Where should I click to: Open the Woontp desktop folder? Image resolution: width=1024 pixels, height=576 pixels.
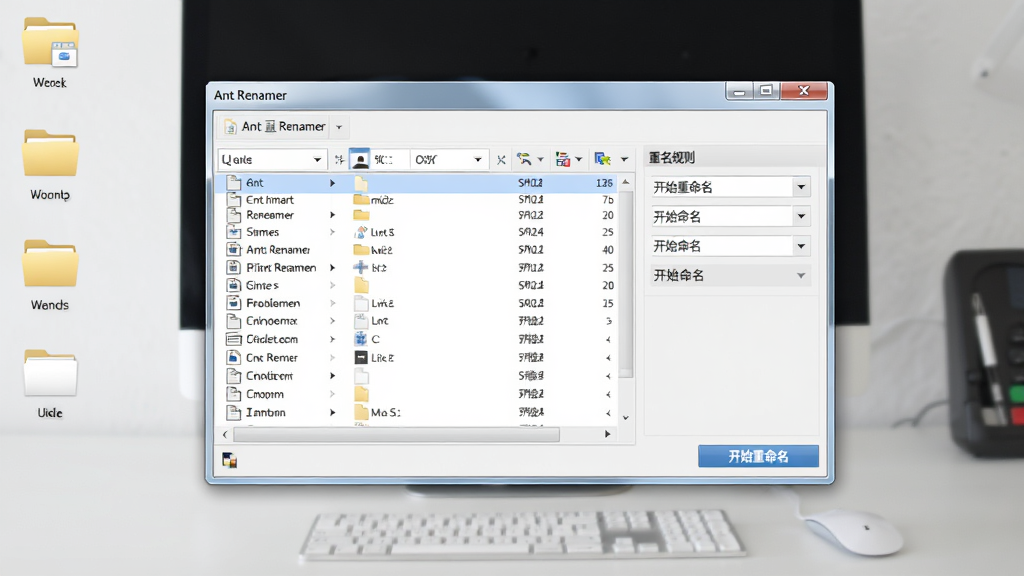(x=50, y=164)
